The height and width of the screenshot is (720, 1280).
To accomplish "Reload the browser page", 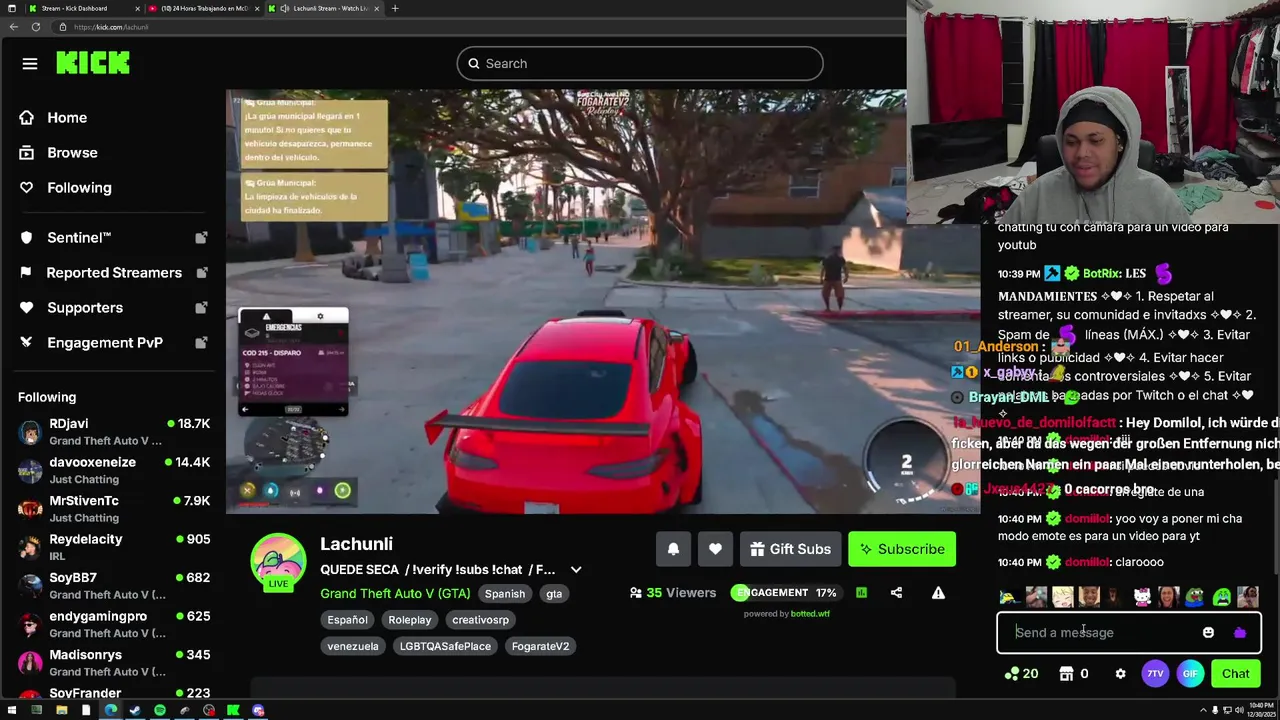I will coord(36,27).
